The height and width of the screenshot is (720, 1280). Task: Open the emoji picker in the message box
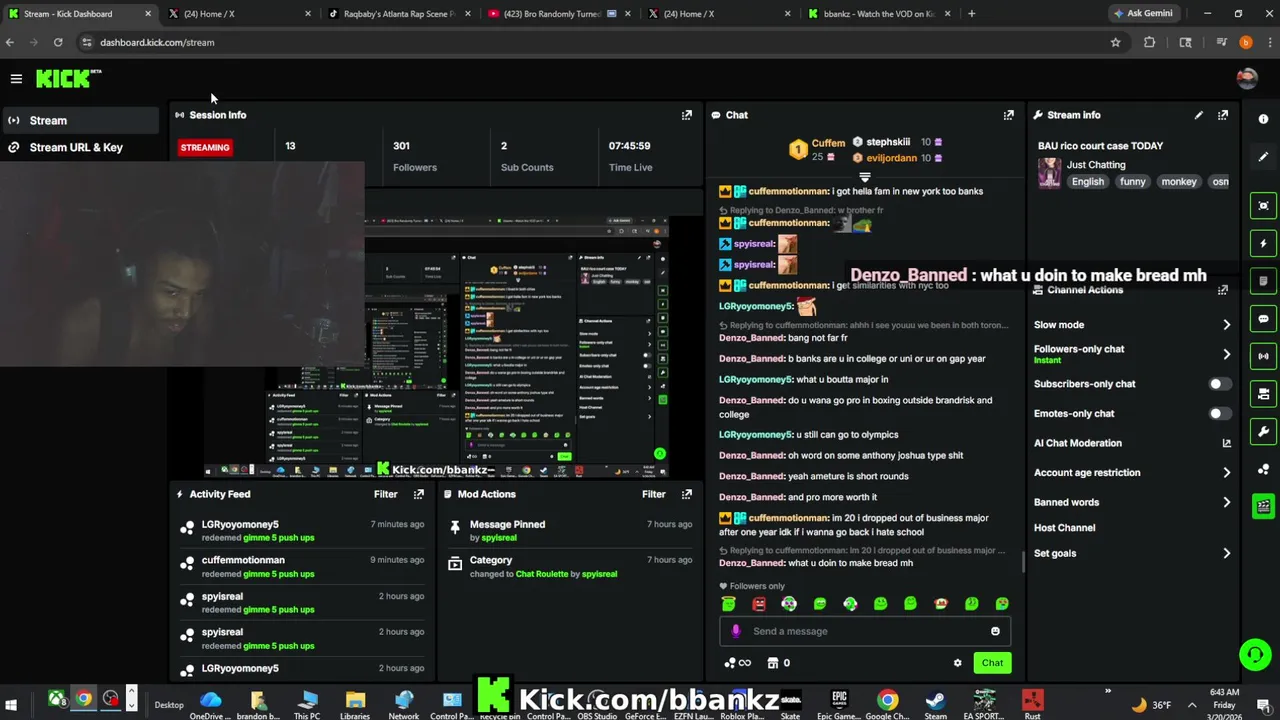click(x=995, y=631)
